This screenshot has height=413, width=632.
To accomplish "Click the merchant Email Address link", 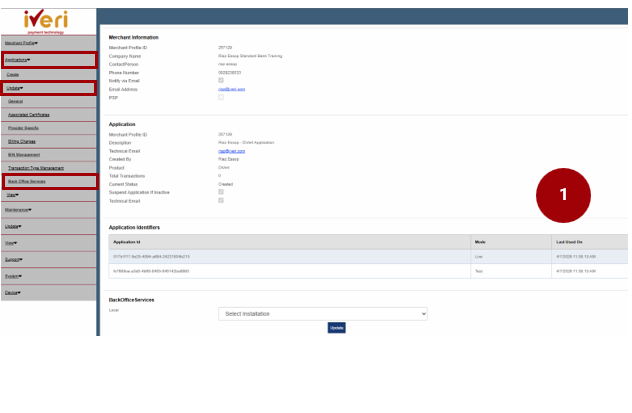I will (231, 89).
